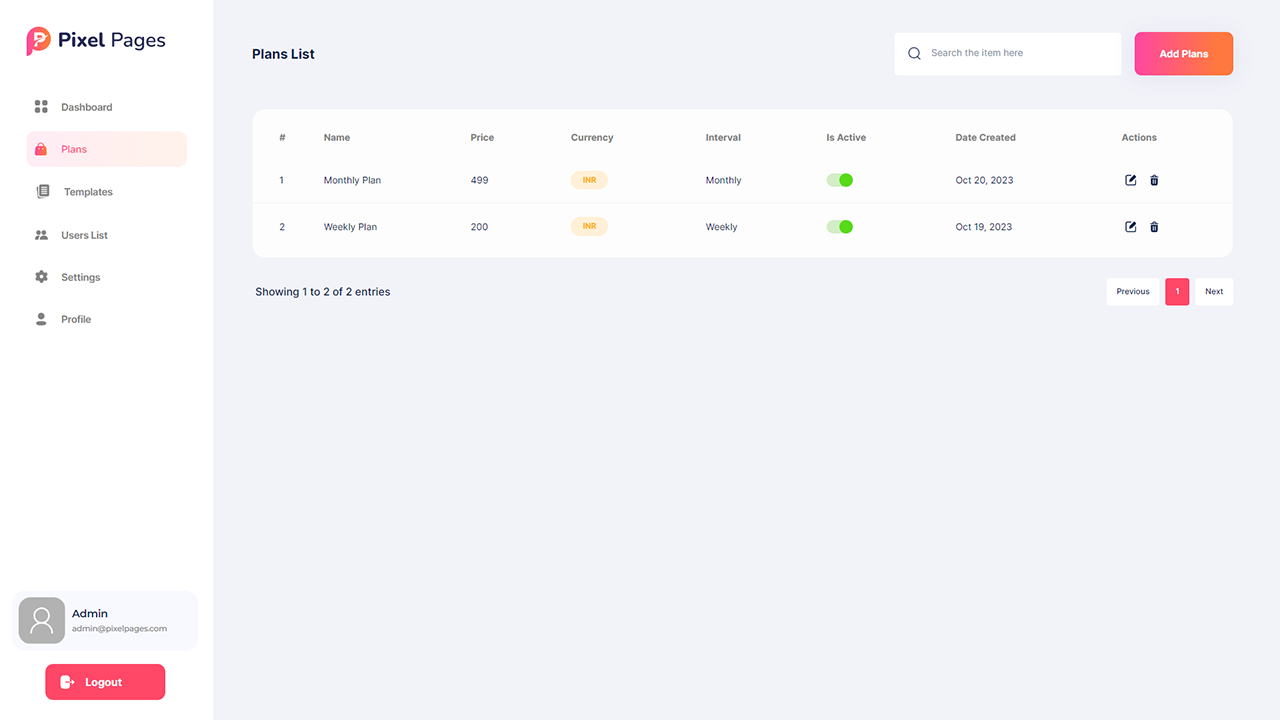Click the Admin avatar icon

42,621
